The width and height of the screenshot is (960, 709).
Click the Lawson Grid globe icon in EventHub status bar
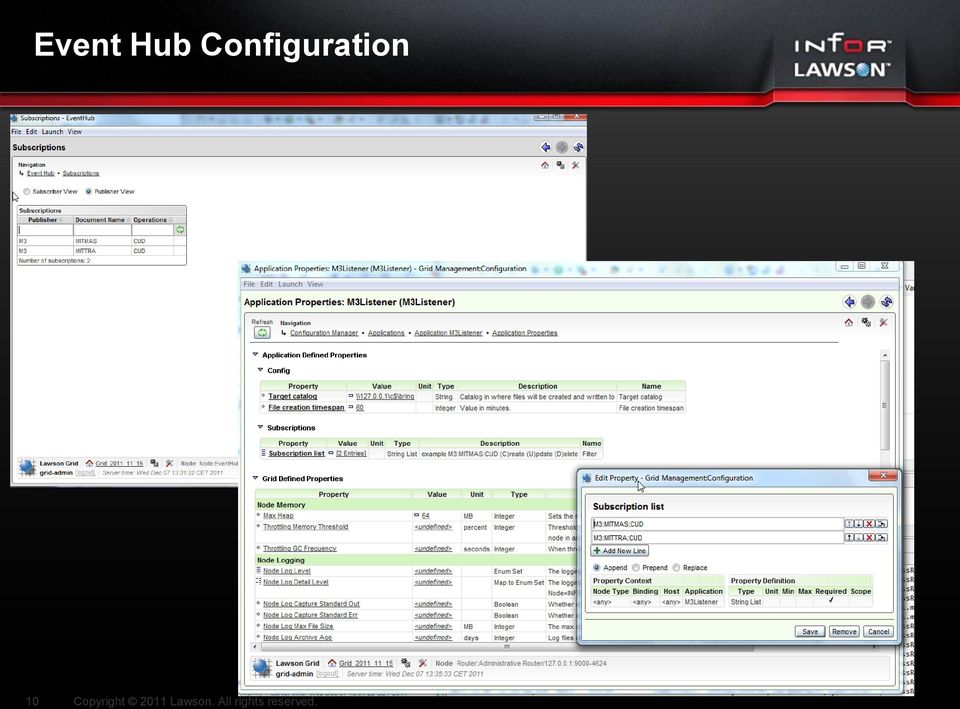(27, 467)
